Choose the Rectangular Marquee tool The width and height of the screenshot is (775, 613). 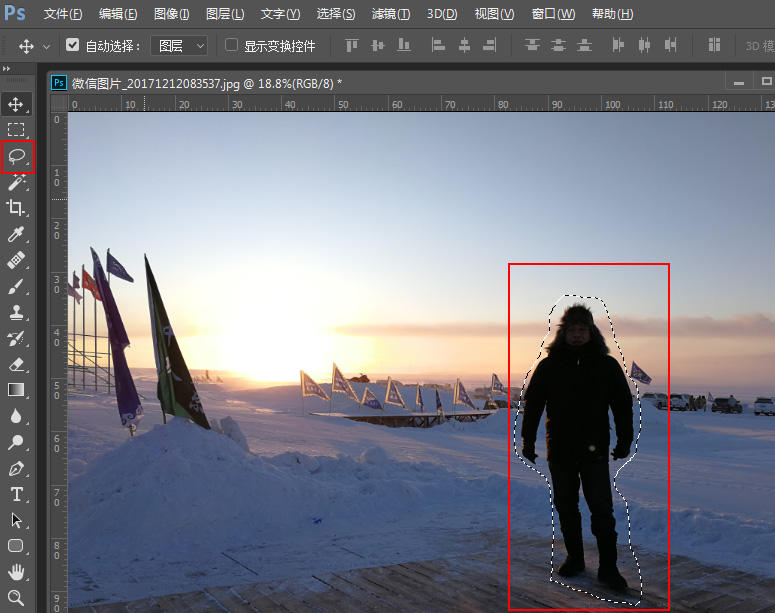click(x=17, y=130)
